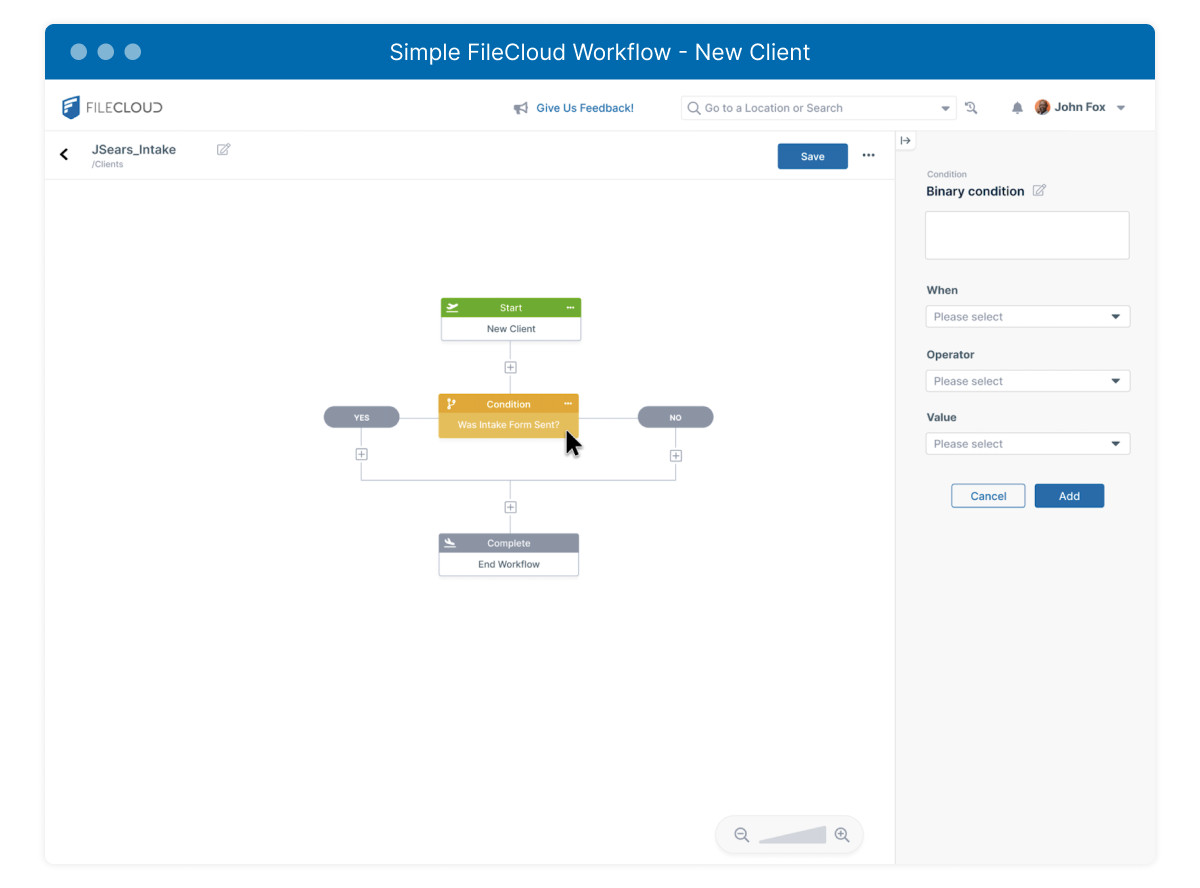Click the Condition node header label
The width and height of the screenshot is (1200, 888).
click(508, 404)
